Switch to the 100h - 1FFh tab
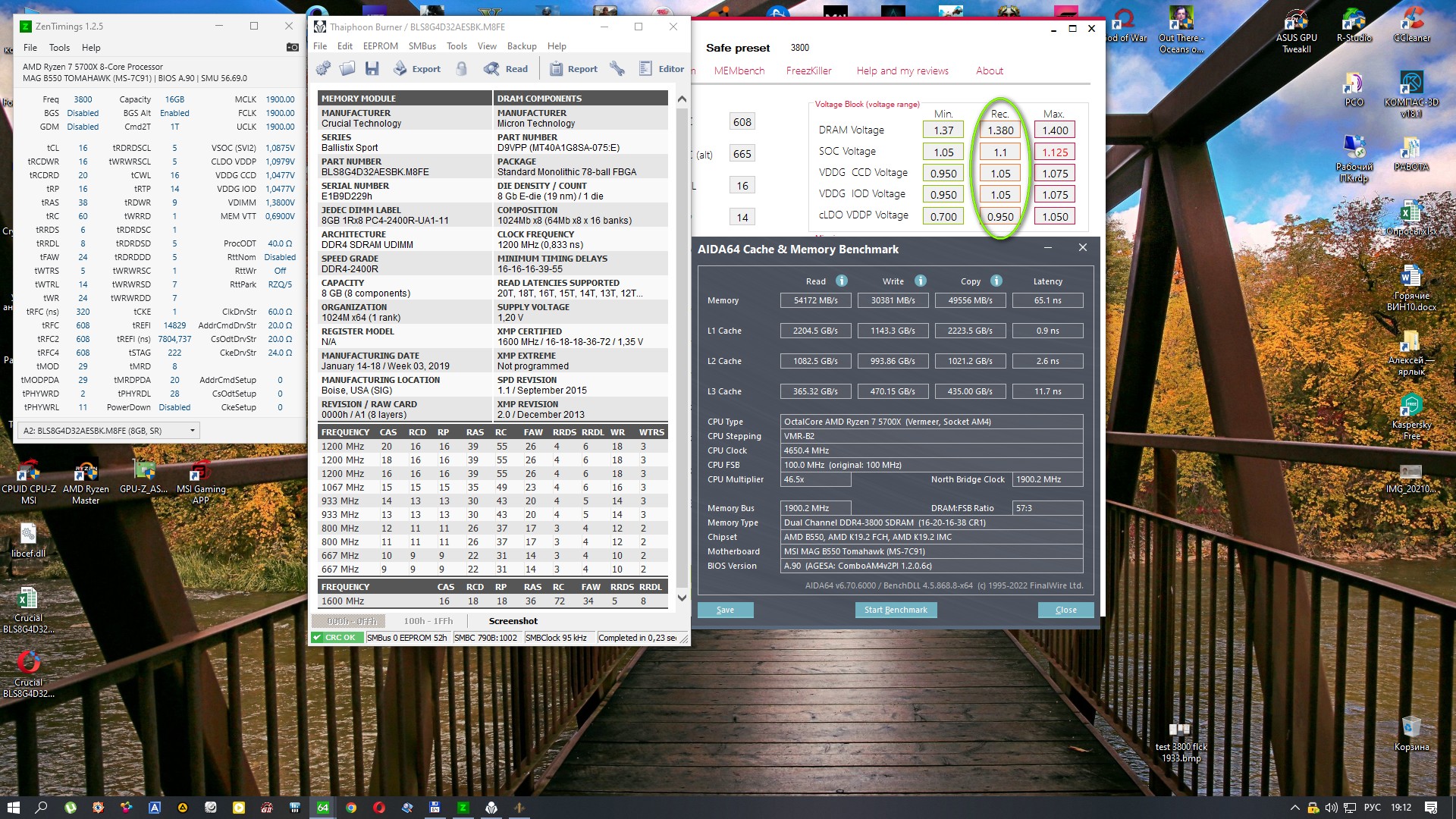 pos(428,620)
